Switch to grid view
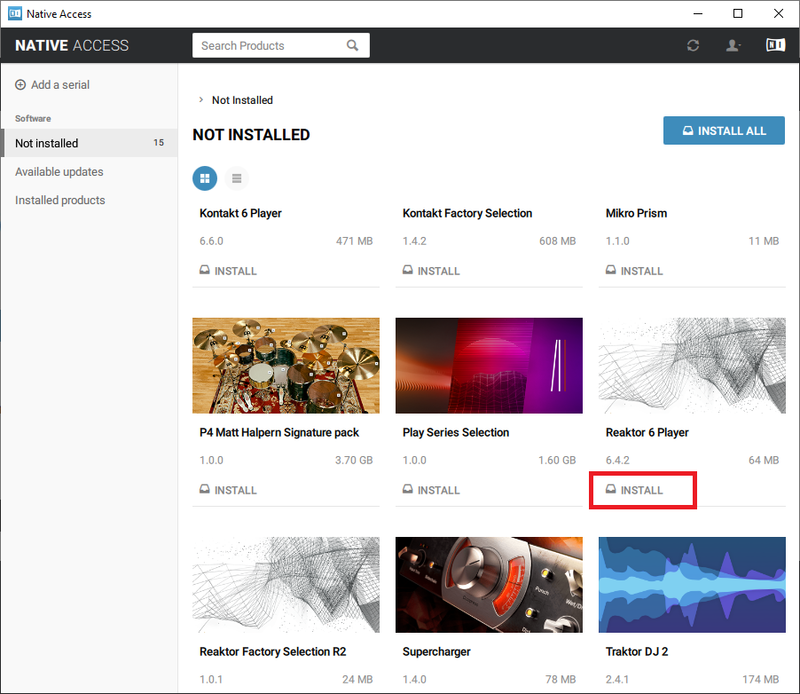 click(x=205, y=178)
